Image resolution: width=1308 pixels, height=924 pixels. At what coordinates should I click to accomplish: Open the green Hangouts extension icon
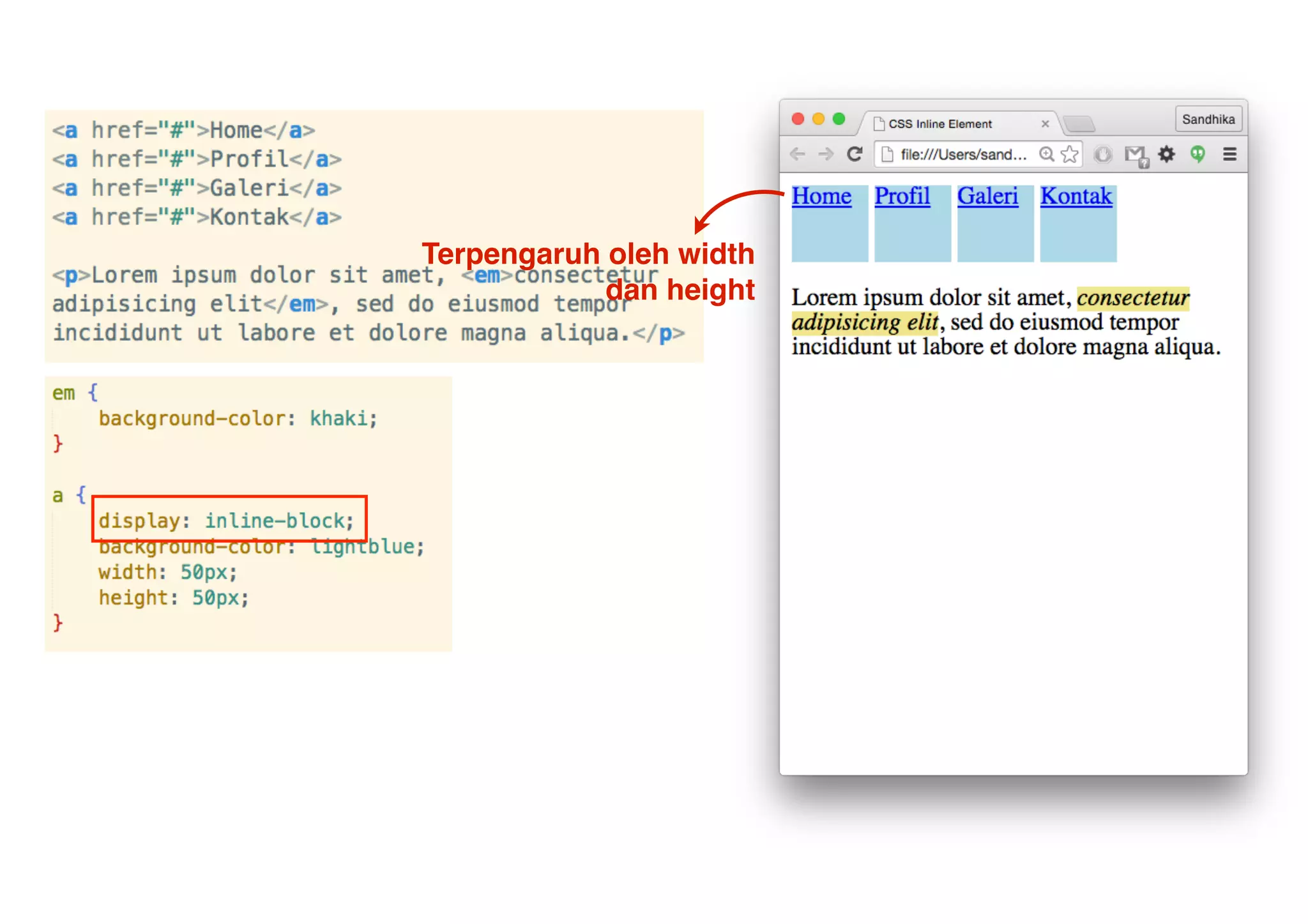click(1198, 154)
